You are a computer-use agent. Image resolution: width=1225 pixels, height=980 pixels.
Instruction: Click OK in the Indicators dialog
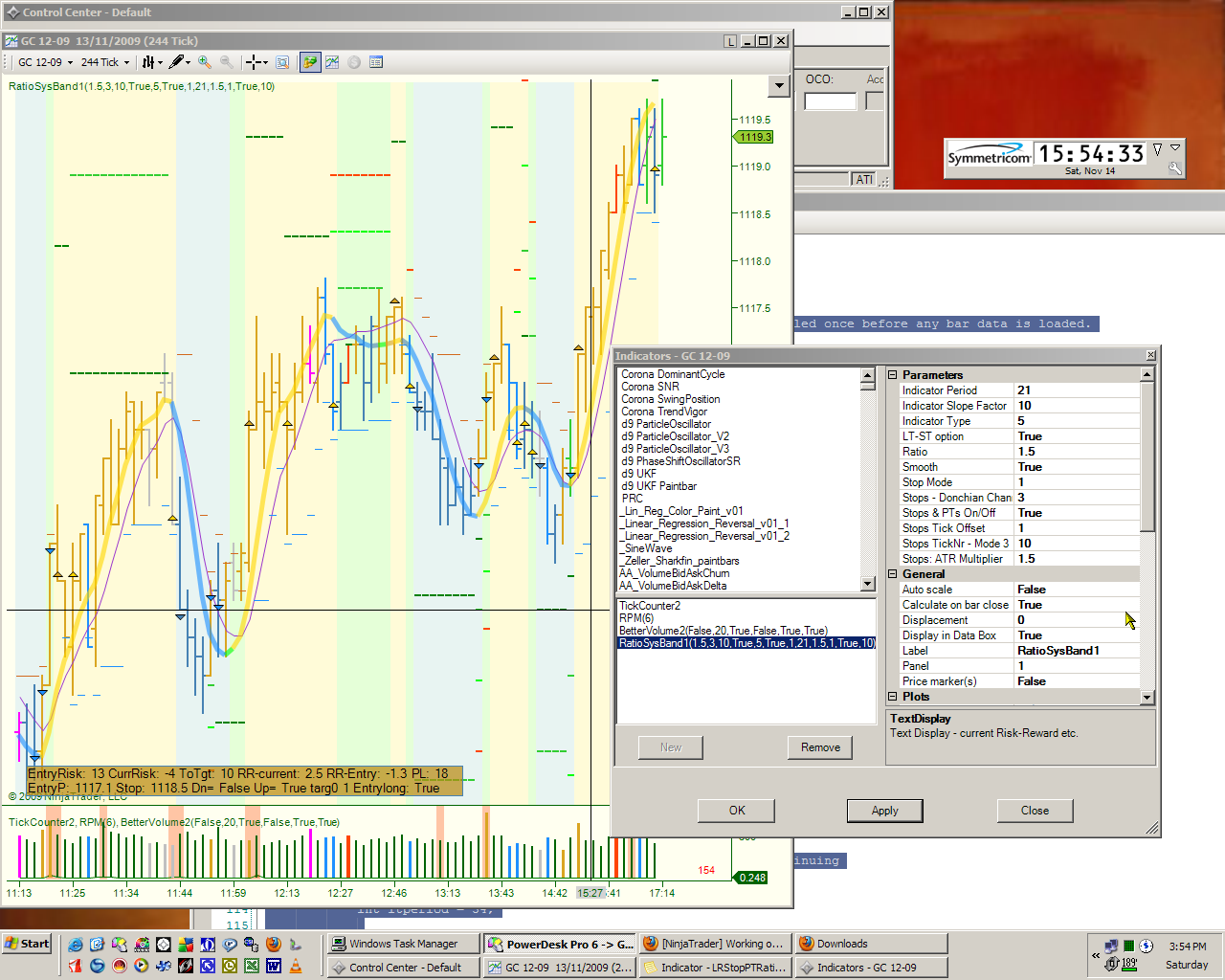tap(737, 811)
